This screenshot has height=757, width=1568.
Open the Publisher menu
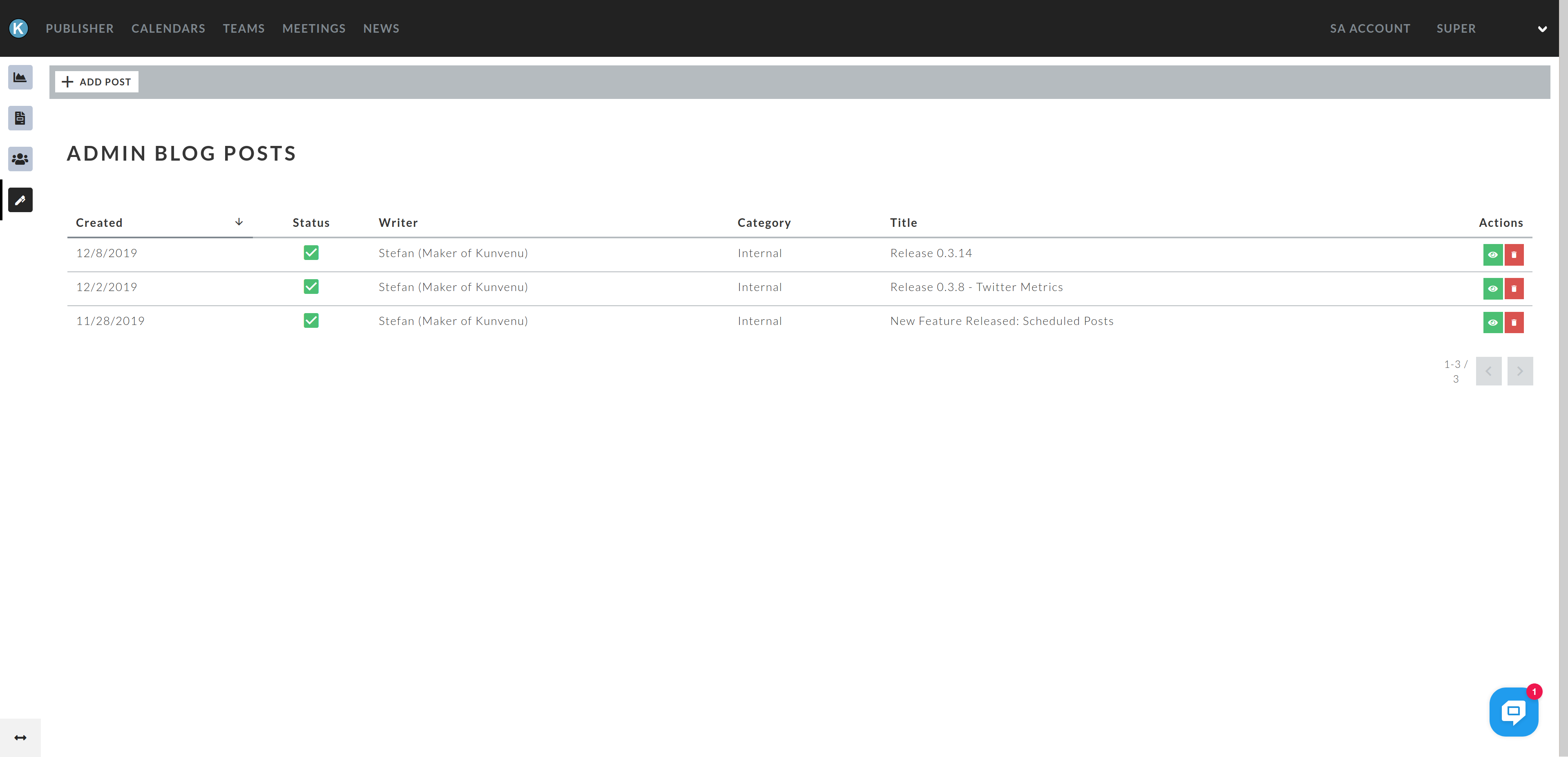point(80,29)
